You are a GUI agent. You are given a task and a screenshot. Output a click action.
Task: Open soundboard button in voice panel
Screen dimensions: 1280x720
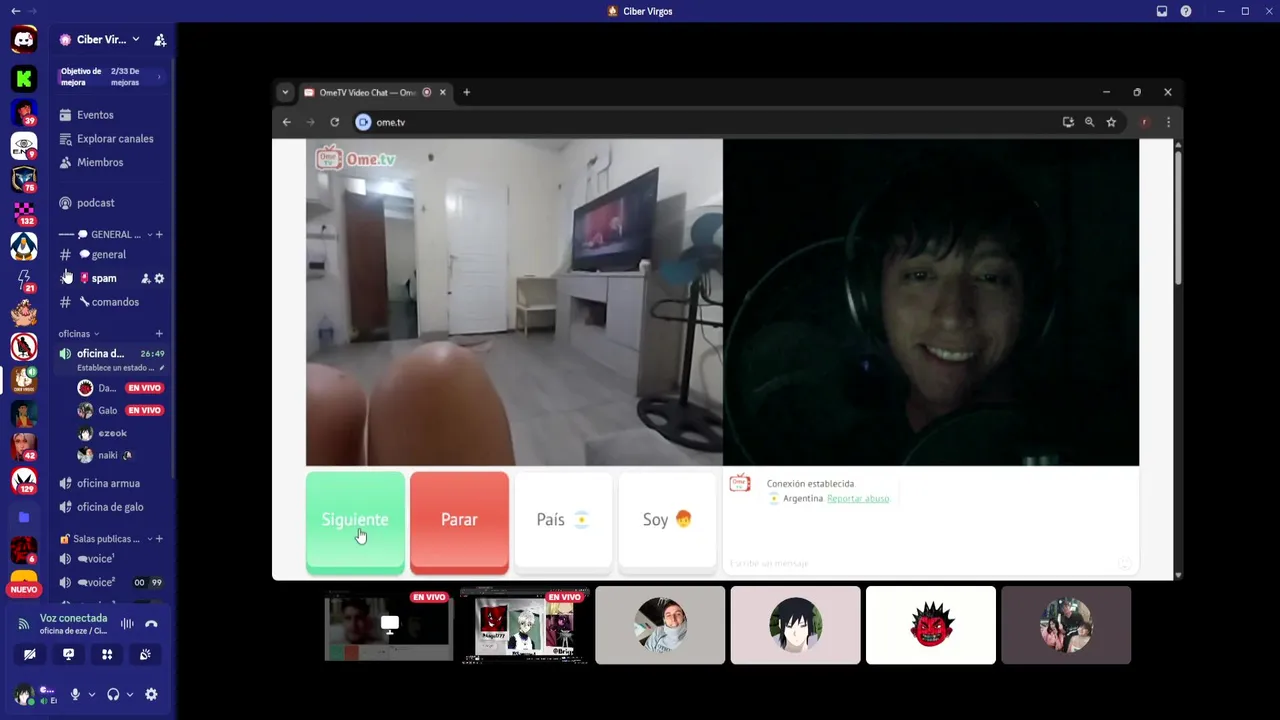[x=145, y=654]
